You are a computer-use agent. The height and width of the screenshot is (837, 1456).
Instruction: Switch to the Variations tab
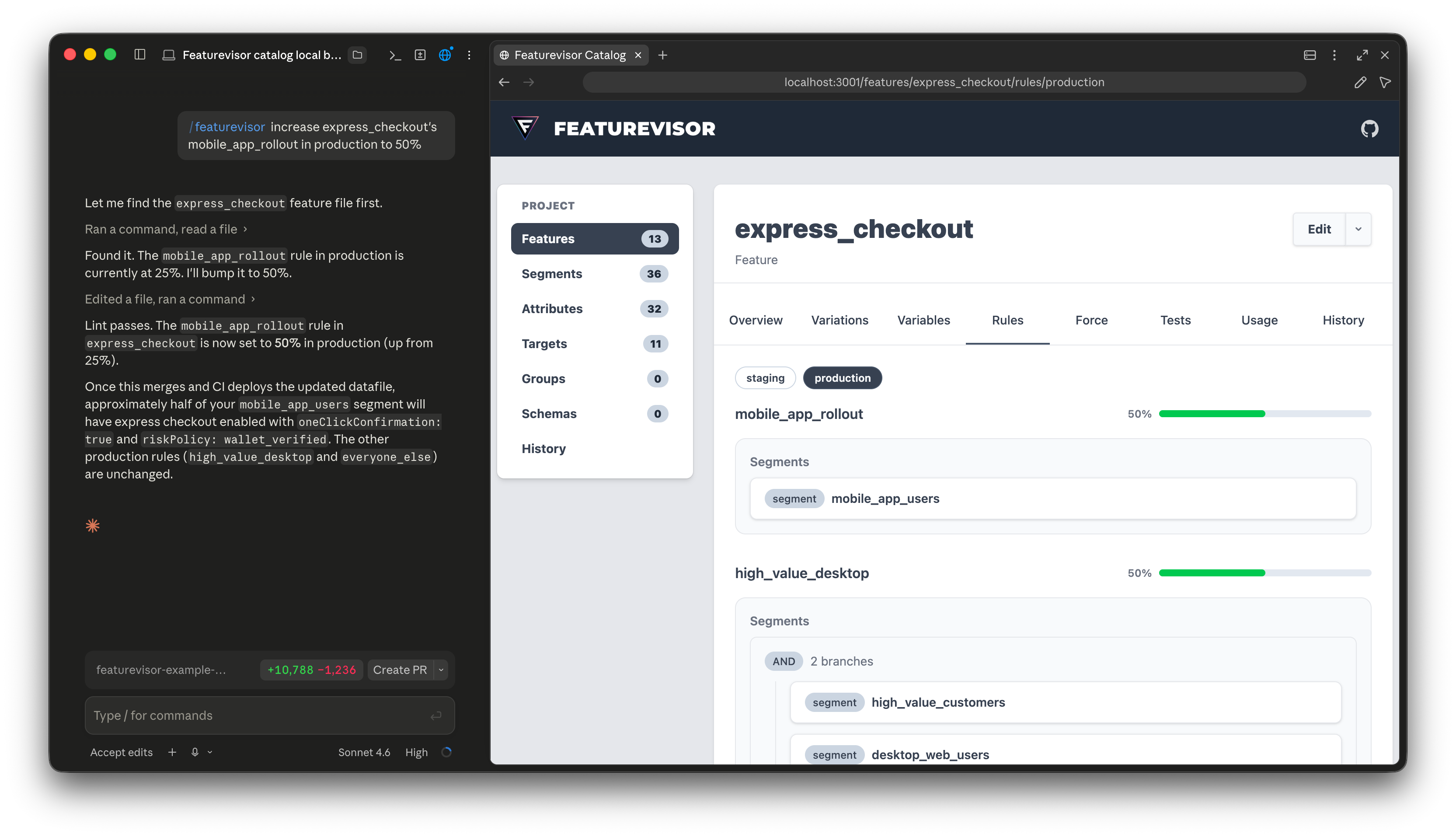click(x=839, y=320)
